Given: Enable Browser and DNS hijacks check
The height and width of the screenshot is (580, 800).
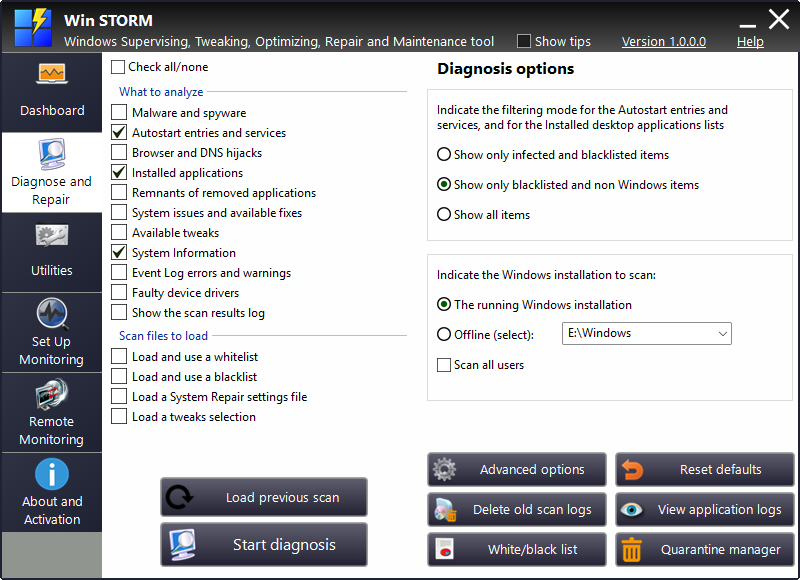Looking at the screenshot, I should [119, 153].
